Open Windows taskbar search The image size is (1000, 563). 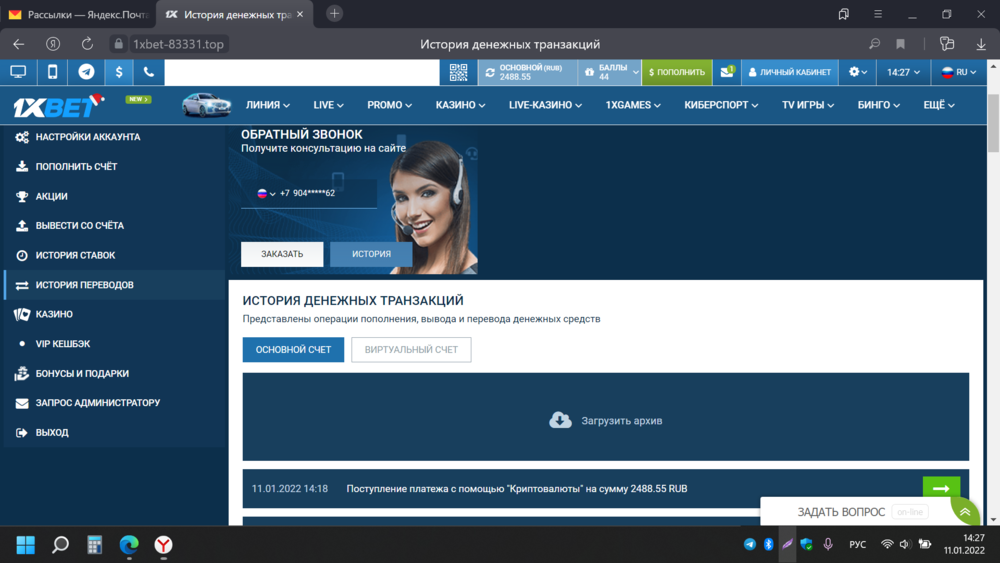tap(60, 545)
